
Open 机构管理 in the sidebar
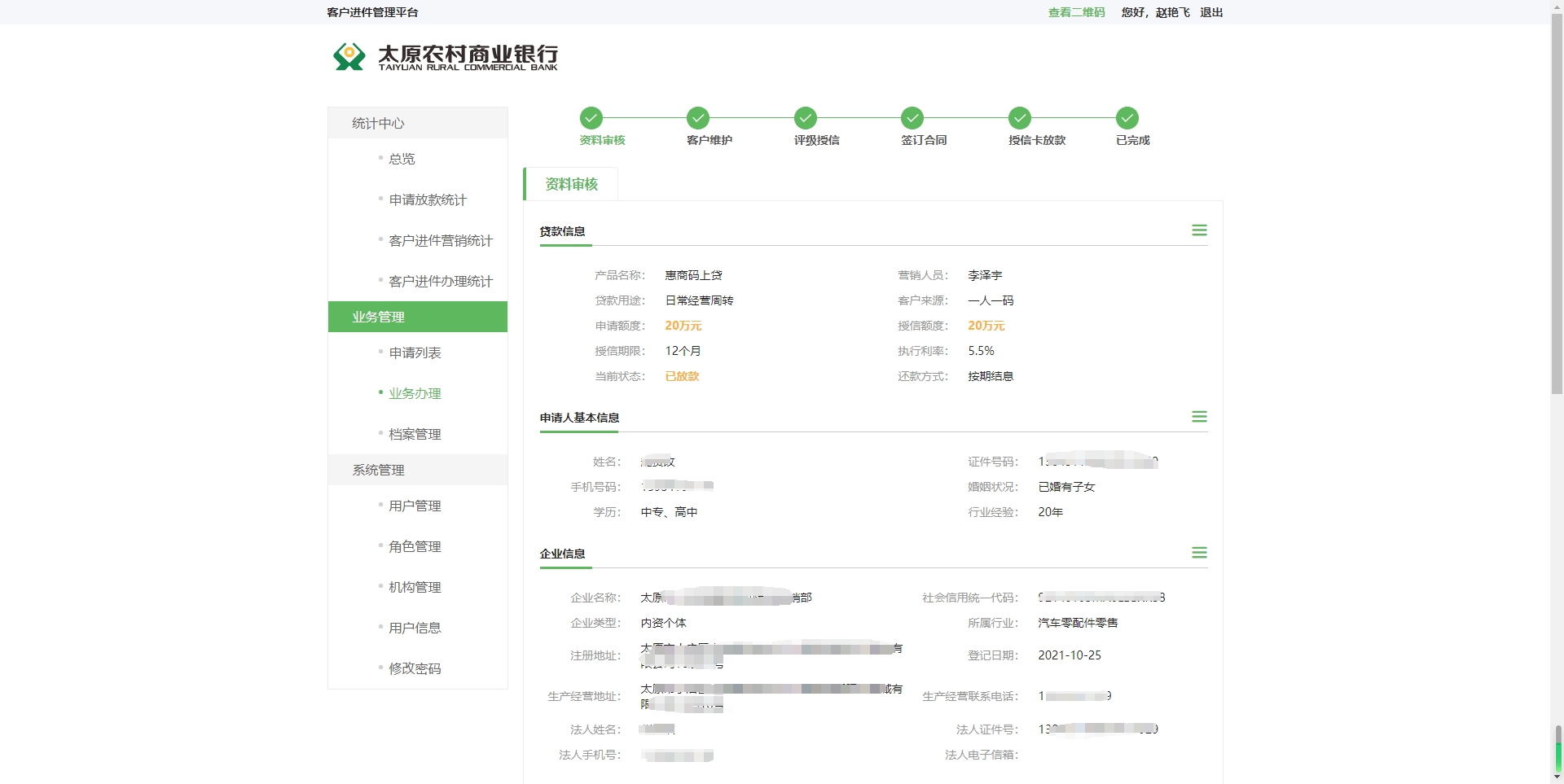pos(415,587)
